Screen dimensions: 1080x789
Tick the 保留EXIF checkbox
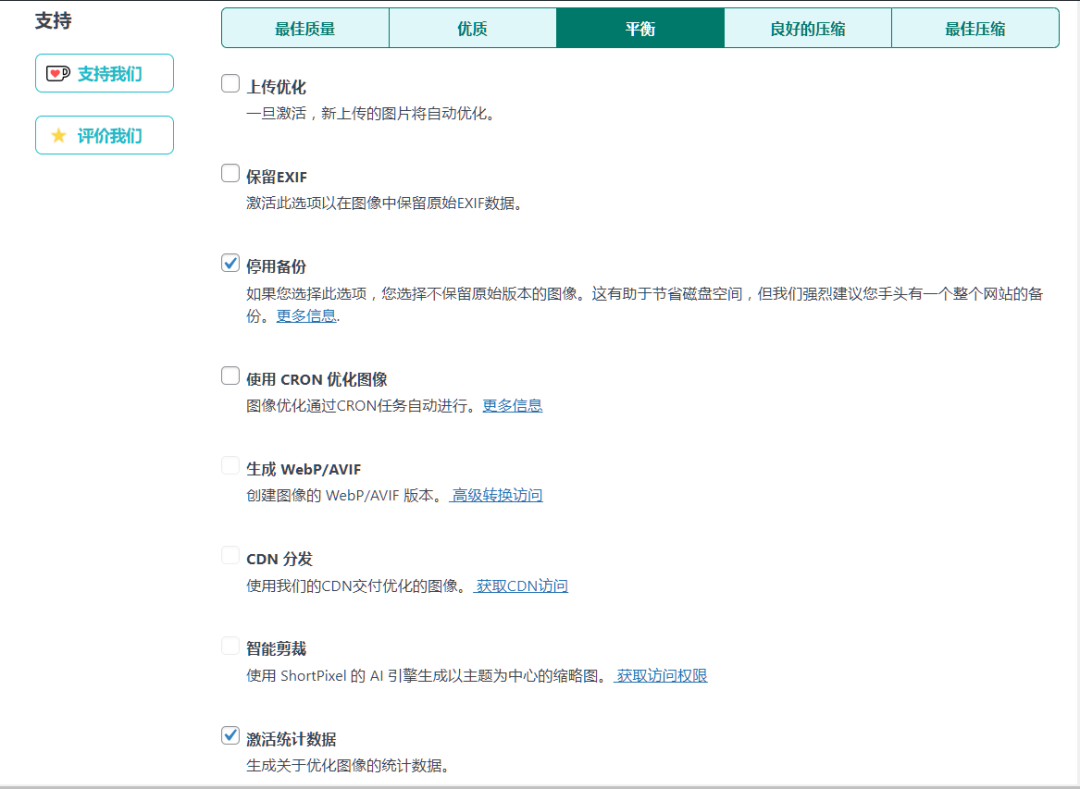pos(231,174)
